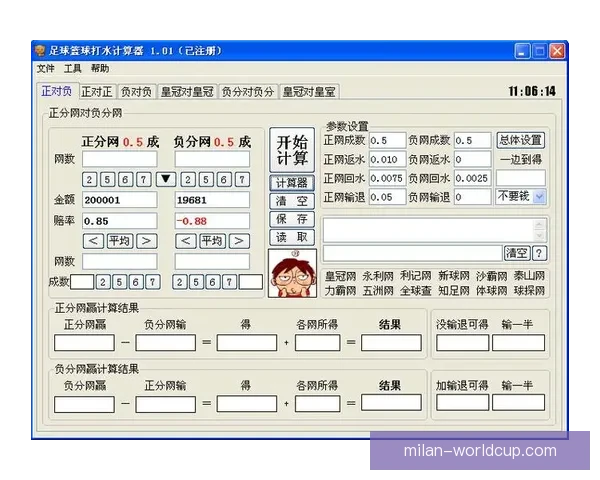The image size is (600, 480).
Task: Click the 平均 button under 正分网 赔率
Action: click(120, 241)
